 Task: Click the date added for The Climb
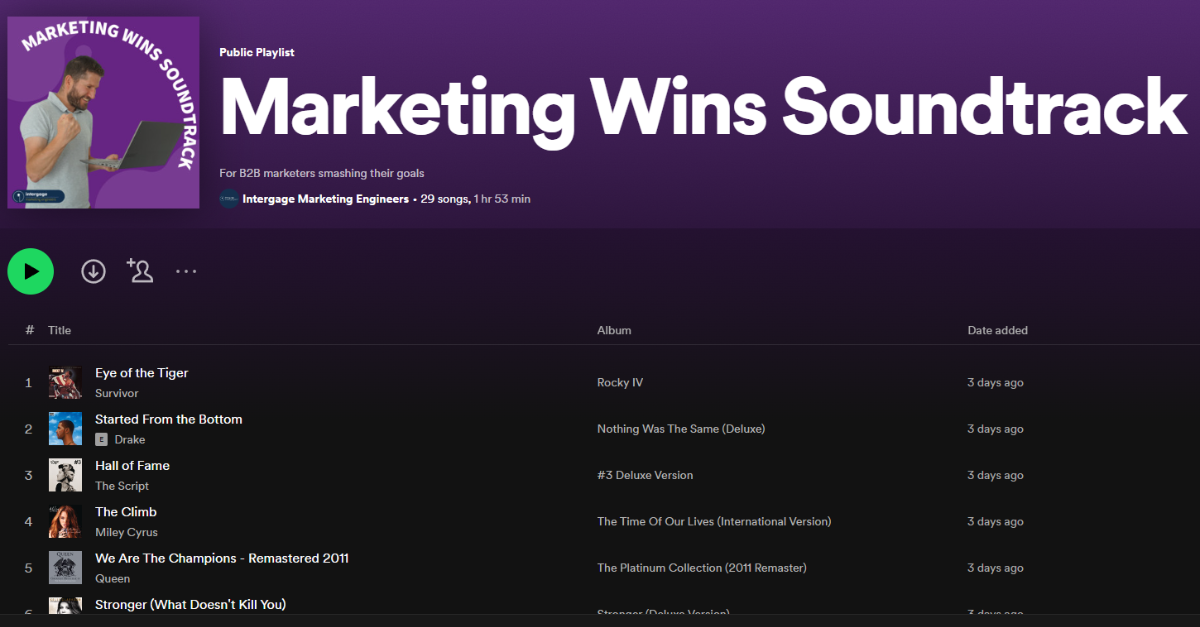995,521
